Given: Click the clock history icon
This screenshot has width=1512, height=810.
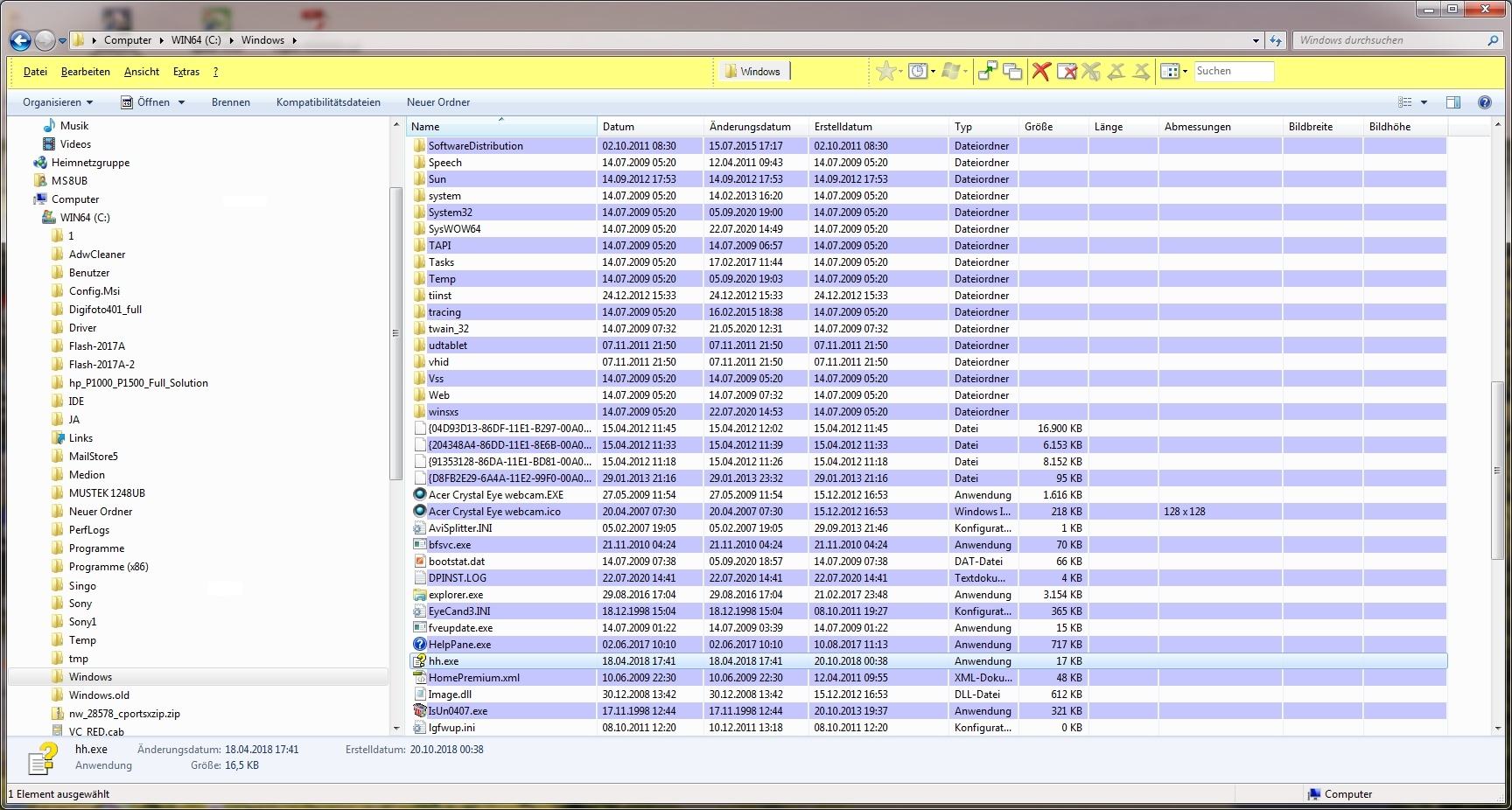Looking at the screenshot, I should tap(916, 72).
